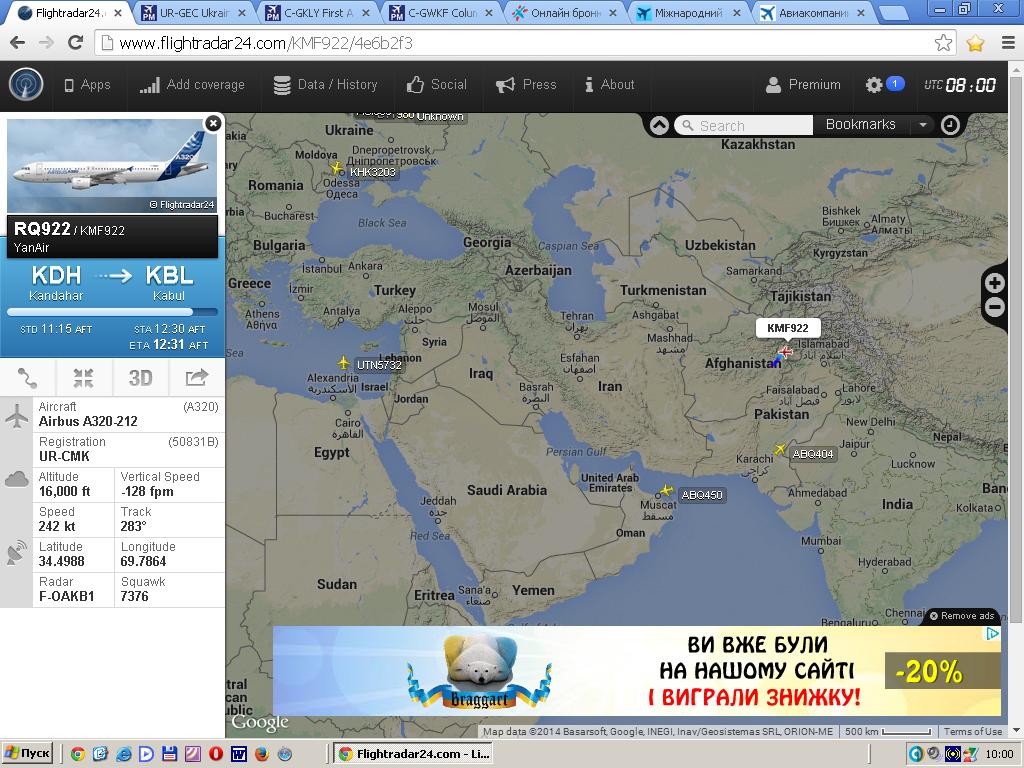This screenshot has width=1024, height=768.
Task: Click the center-on-aircraft arrows icon
Action: [x=84, y=377]
